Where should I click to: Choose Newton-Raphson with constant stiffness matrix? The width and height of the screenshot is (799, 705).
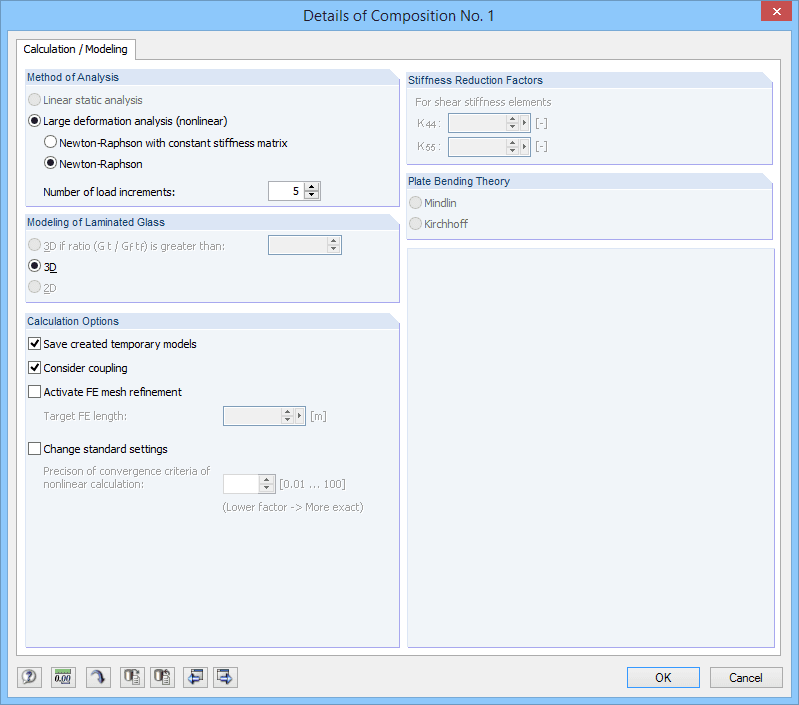(x=166, y=143)
